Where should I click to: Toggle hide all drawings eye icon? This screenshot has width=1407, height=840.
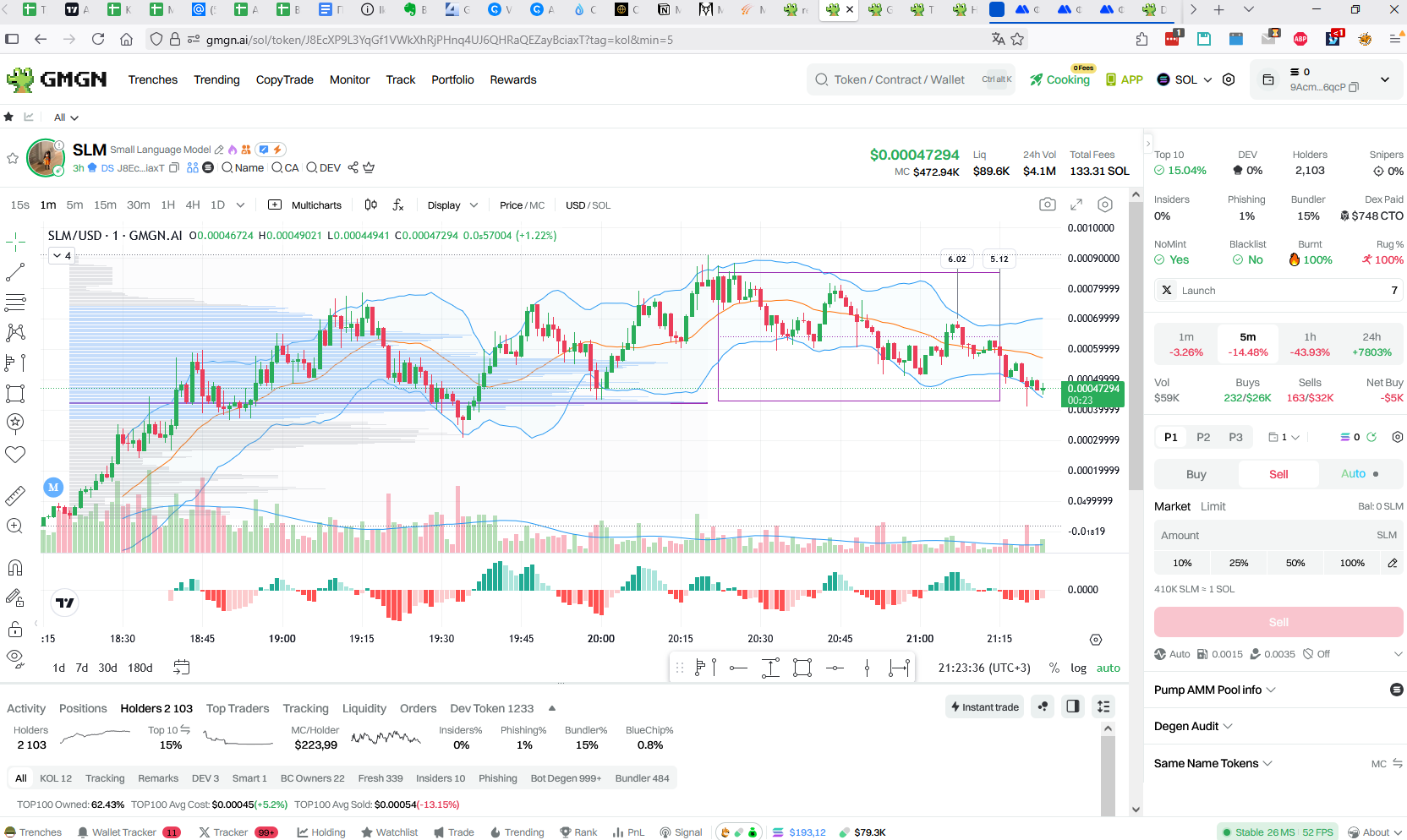[x=15, y=658]
